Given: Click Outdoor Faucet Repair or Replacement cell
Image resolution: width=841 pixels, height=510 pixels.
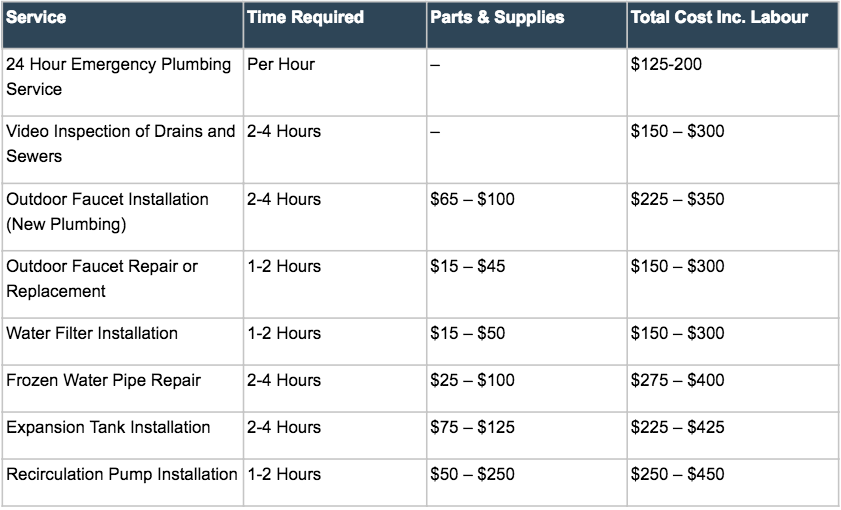Looking at the screenshot, I should [x=102, y=278].
